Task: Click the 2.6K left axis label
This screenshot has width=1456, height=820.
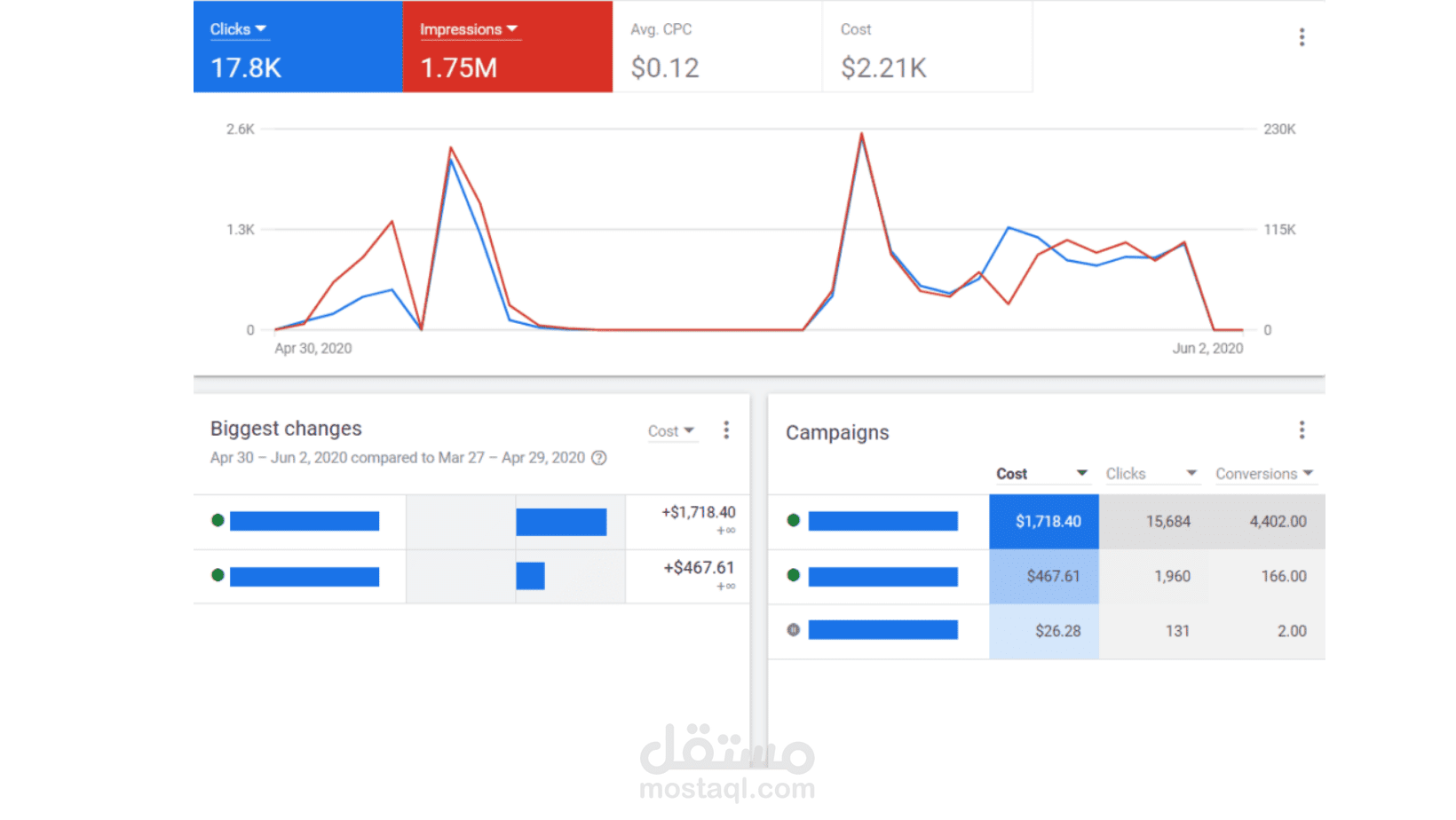Action: point(241,130)
